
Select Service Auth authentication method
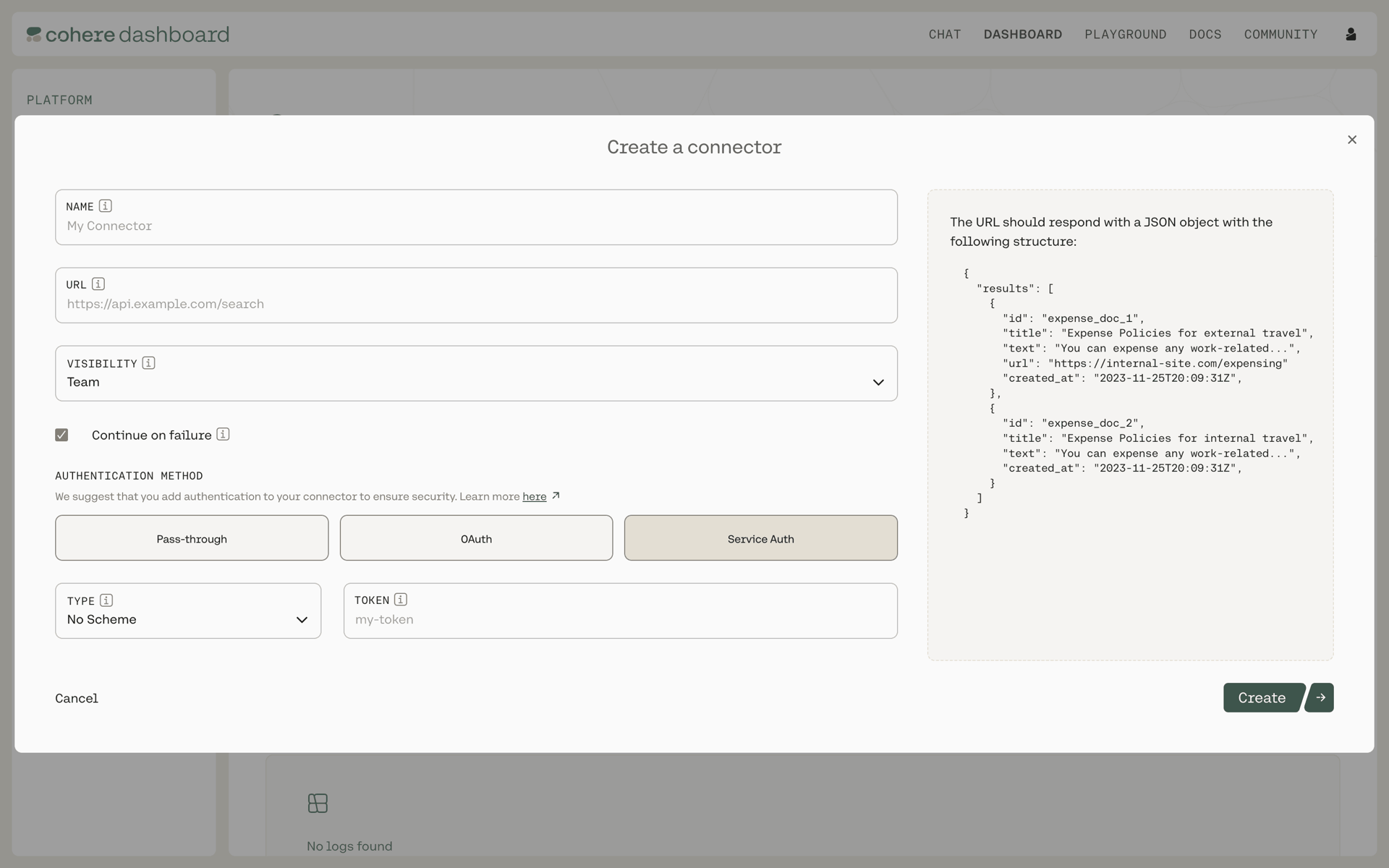tap(760, 537)
